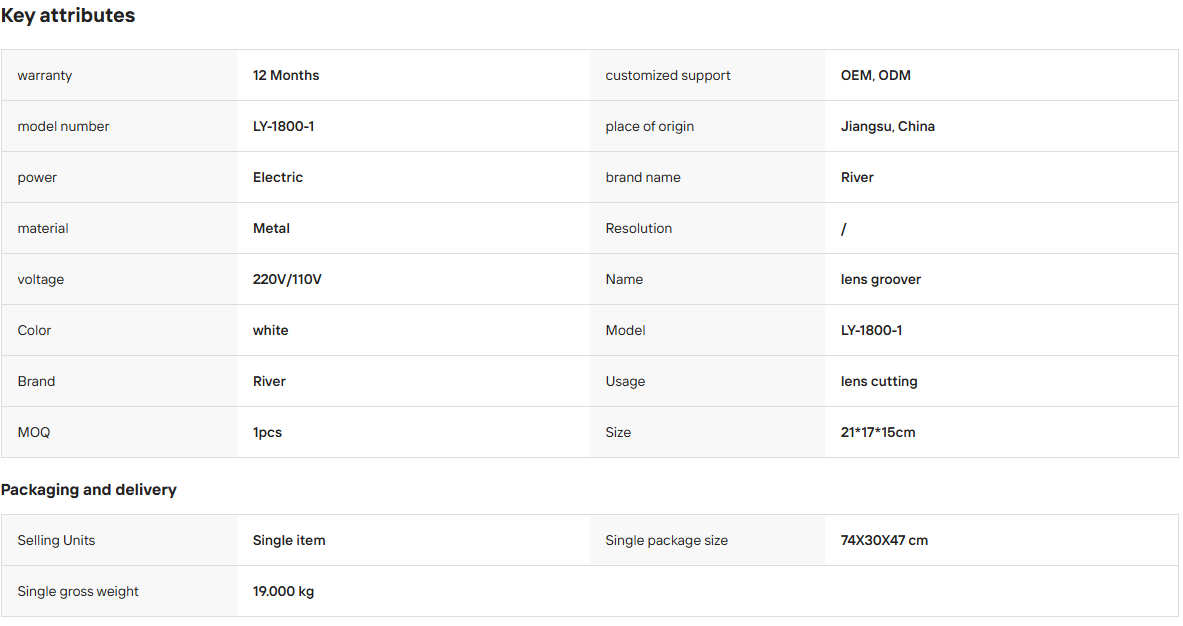Click the Metal material value
Viewport: 1183px width, 626px height.
pos(272,229)
